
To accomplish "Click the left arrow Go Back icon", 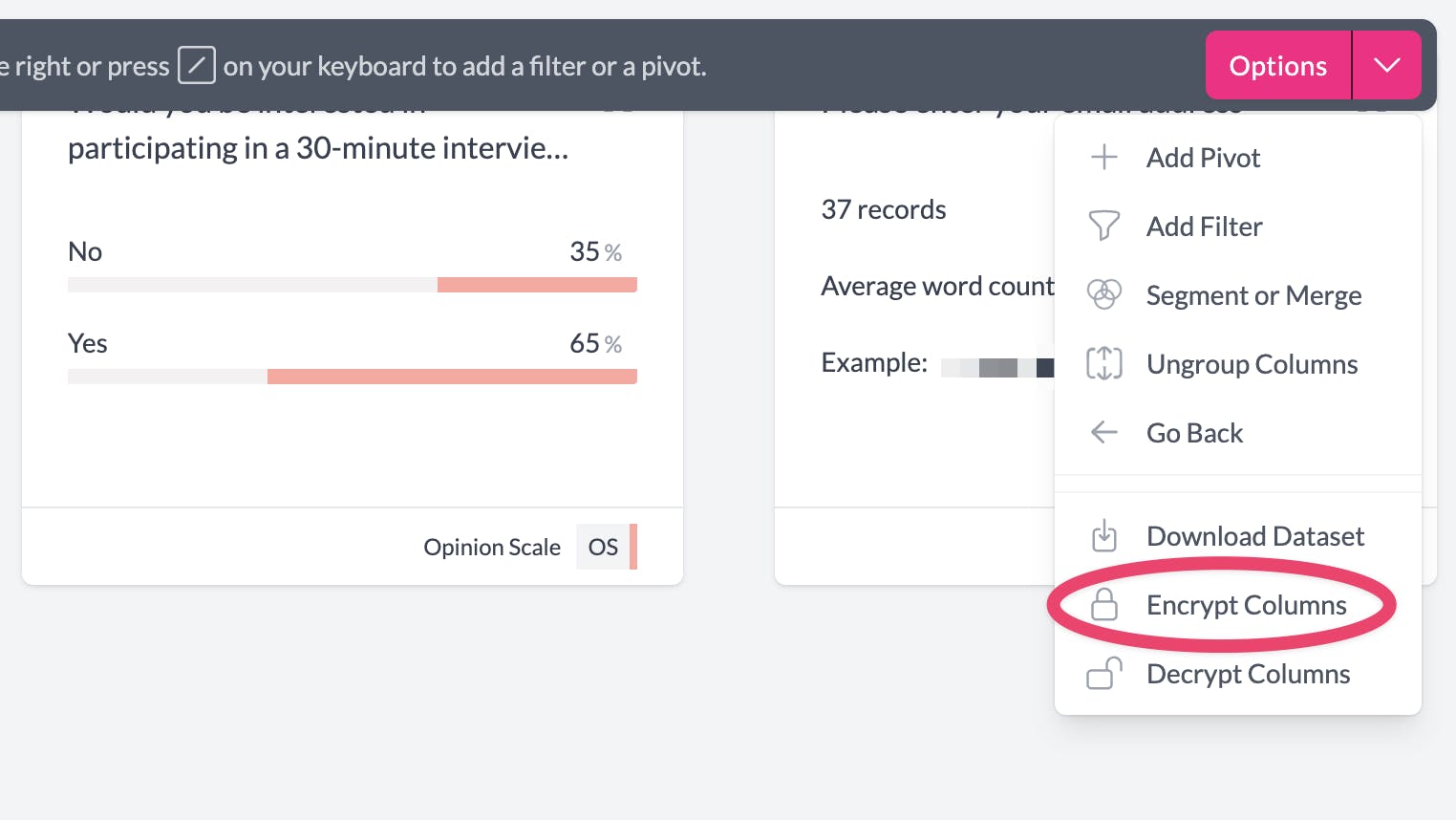I will pos(1103,433).
